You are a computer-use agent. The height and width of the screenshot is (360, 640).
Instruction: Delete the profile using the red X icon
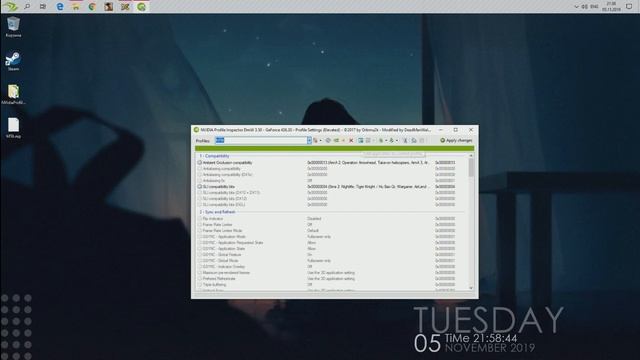point(351,140)
